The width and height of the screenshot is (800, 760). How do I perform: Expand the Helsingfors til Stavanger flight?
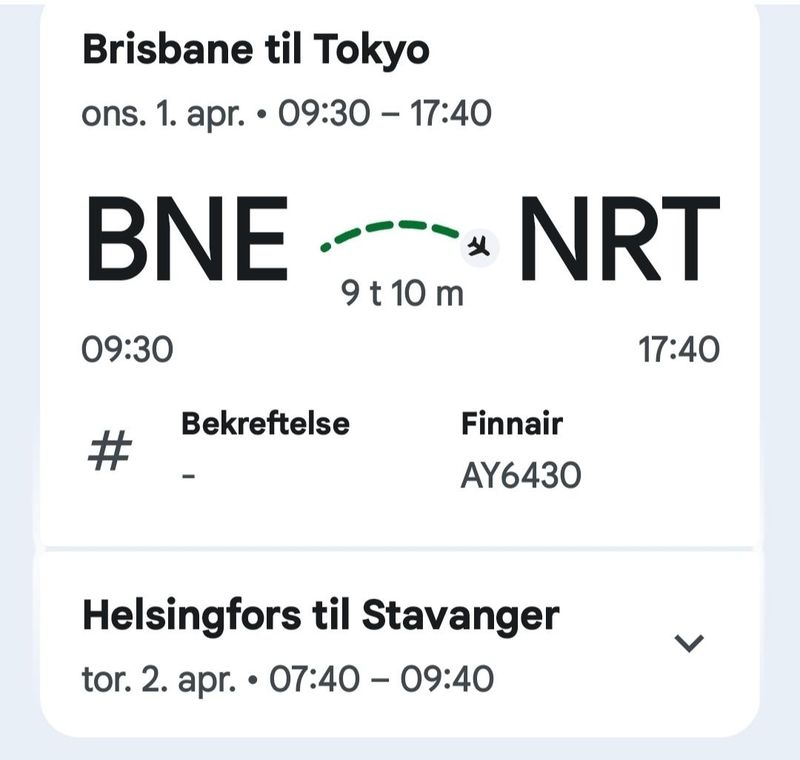click(690, 643)
